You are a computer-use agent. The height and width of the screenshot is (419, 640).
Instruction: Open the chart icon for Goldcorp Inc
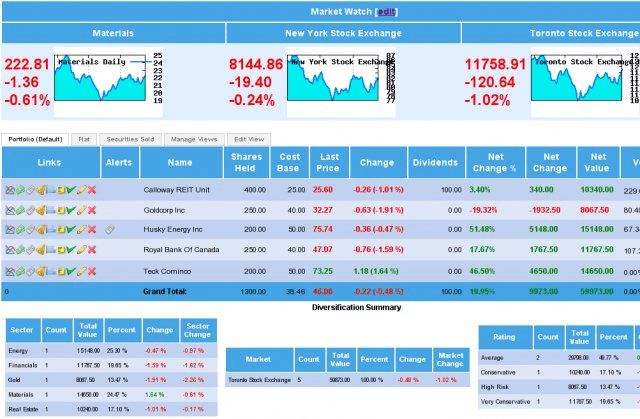[10, 210]
